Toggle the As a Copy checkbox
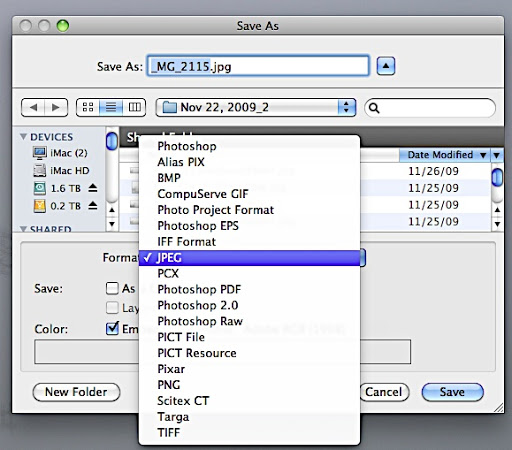 click(112, 288)
